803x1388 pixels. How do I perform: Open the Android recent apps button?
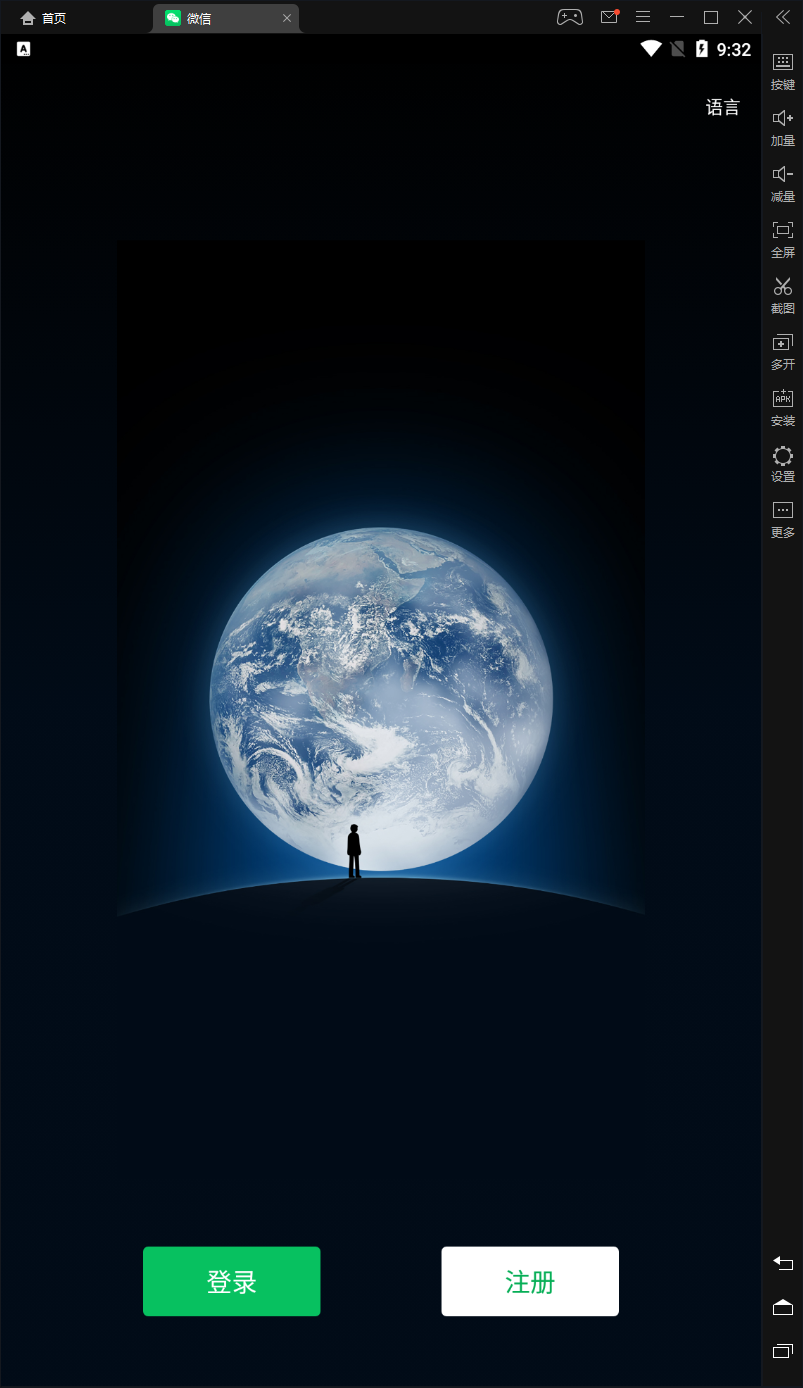point(782,1351)
